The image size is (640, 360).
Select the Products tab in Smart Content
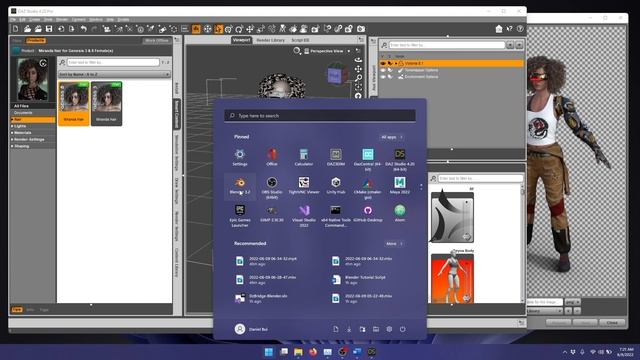pos(36,40)
